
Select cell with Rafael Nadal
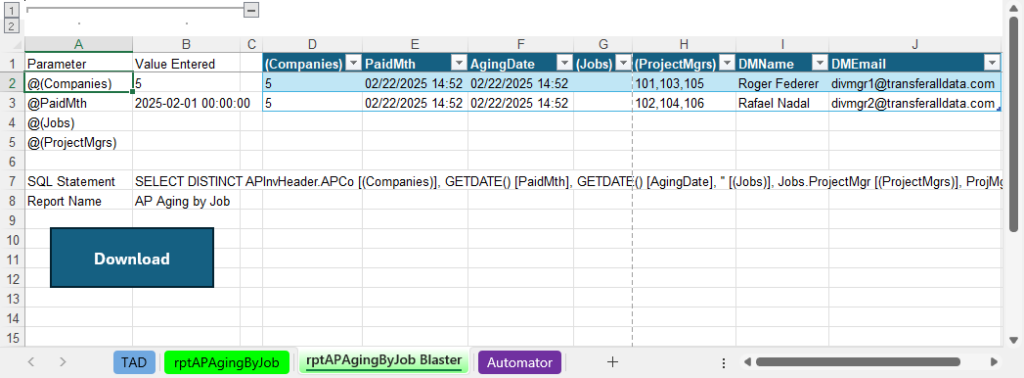coord(782,103)
